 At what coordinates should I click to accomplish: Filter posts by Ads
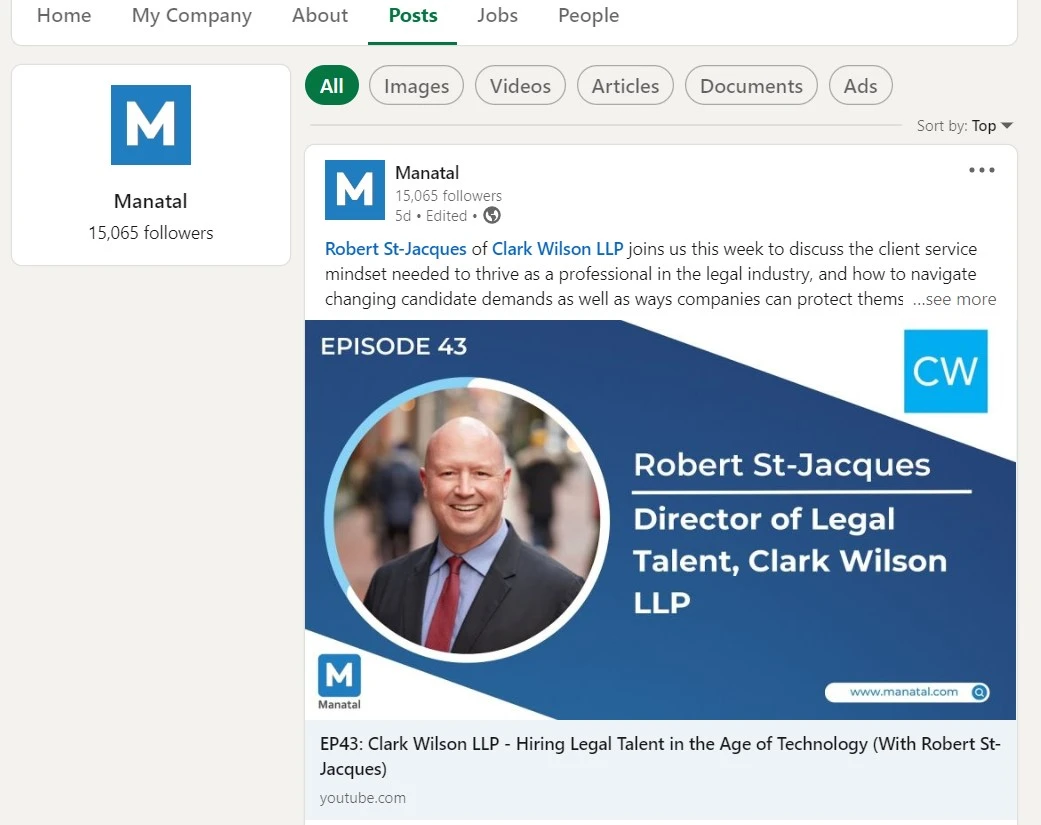[860, 85]
